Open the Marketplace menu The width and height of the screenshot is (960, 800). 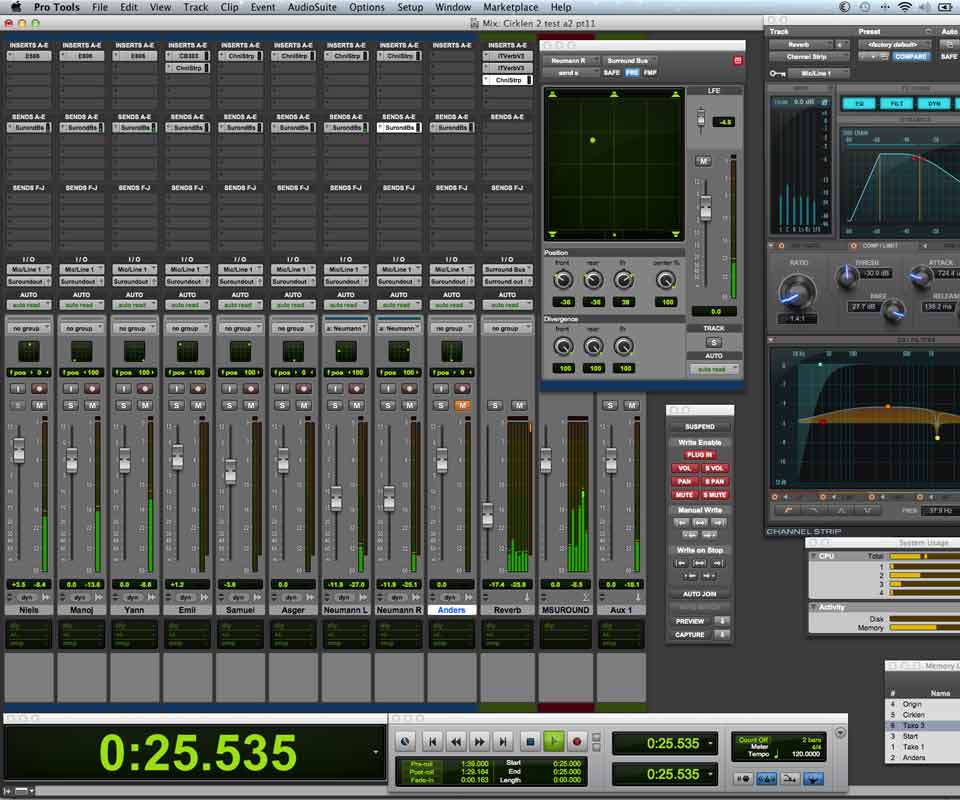(x=511, y=7)
